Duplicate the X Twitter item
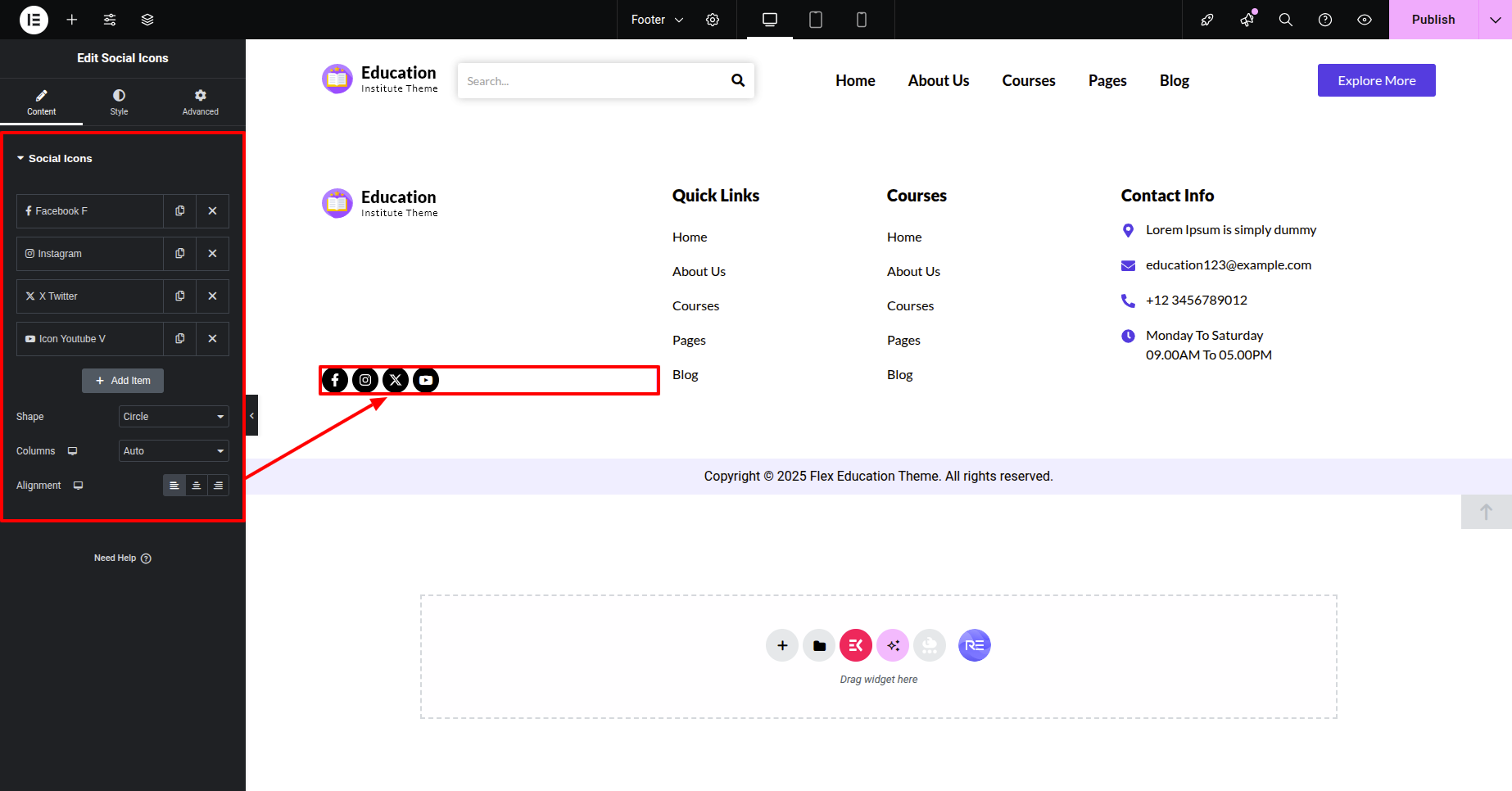1512x791 pixels. [179, 296]
